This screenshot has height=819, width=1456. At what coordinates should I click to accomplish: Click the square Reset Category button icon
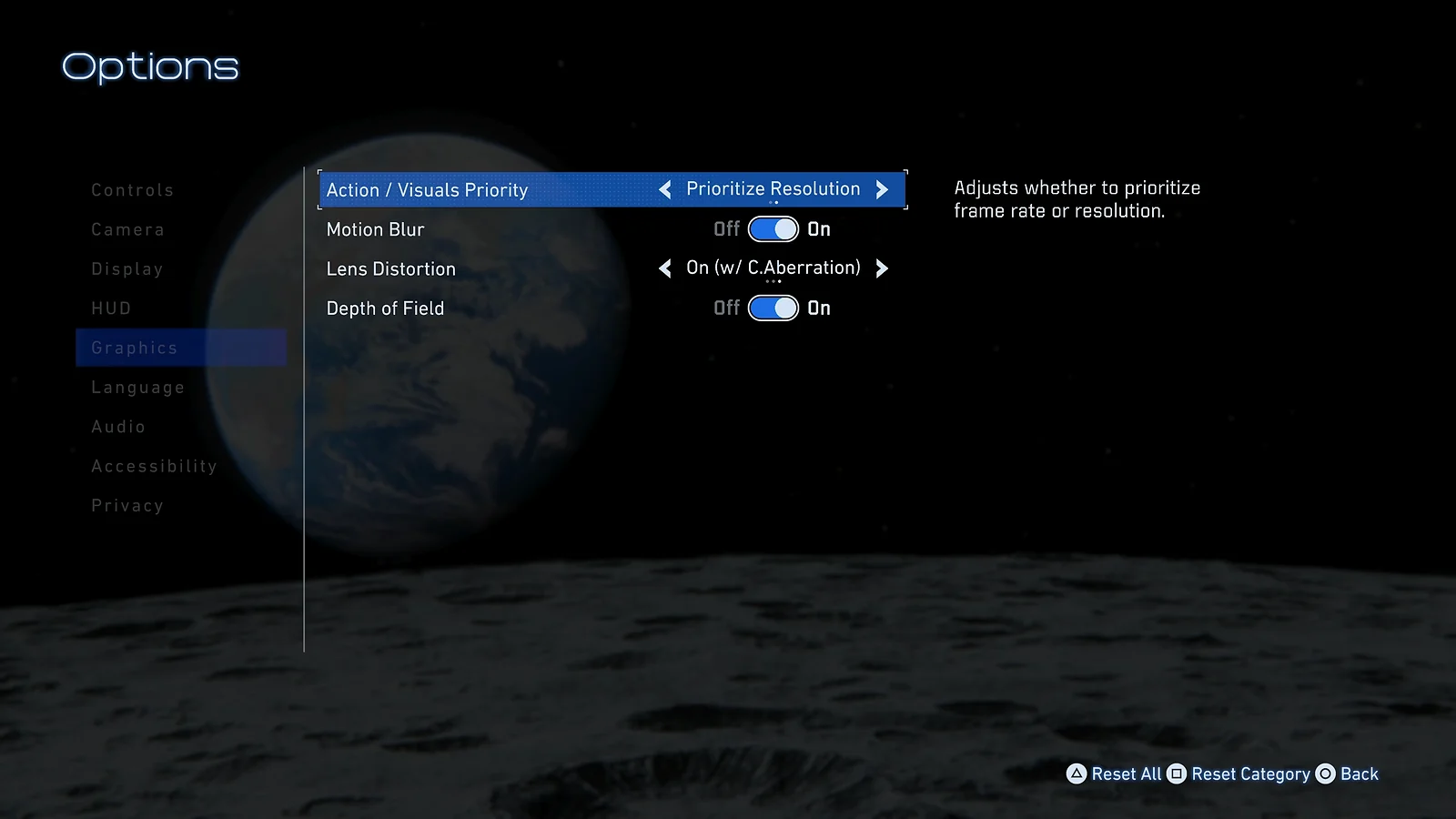pyautogui.click(x=1177, y=773)
